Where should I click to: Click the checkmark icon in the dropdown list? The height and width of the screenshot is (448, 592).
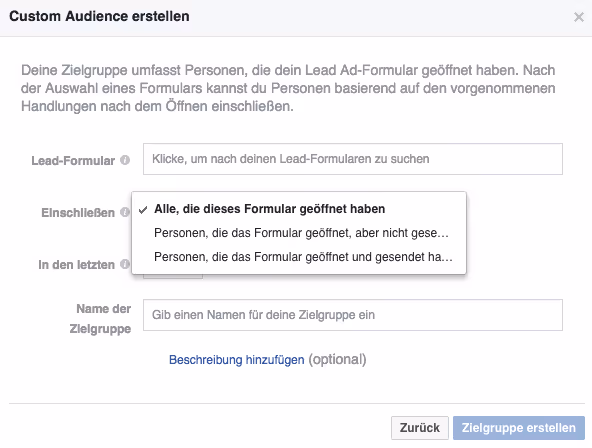143,209
